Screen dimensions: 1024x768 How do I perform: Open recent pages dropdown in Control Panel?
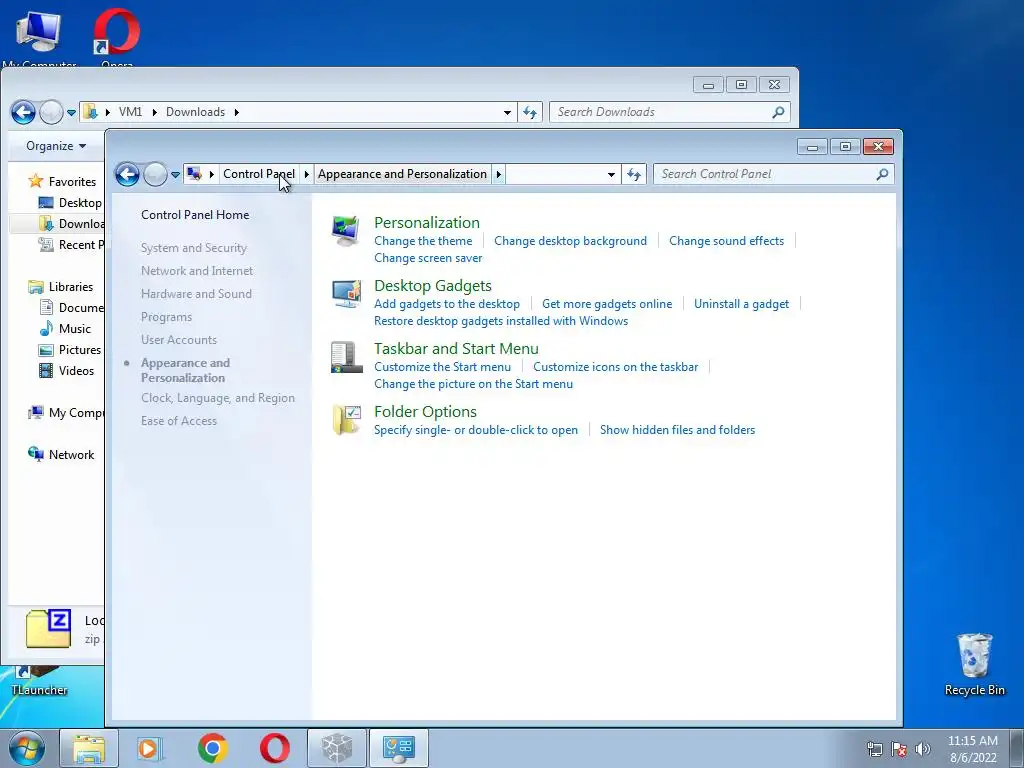(x=175, y=174)
